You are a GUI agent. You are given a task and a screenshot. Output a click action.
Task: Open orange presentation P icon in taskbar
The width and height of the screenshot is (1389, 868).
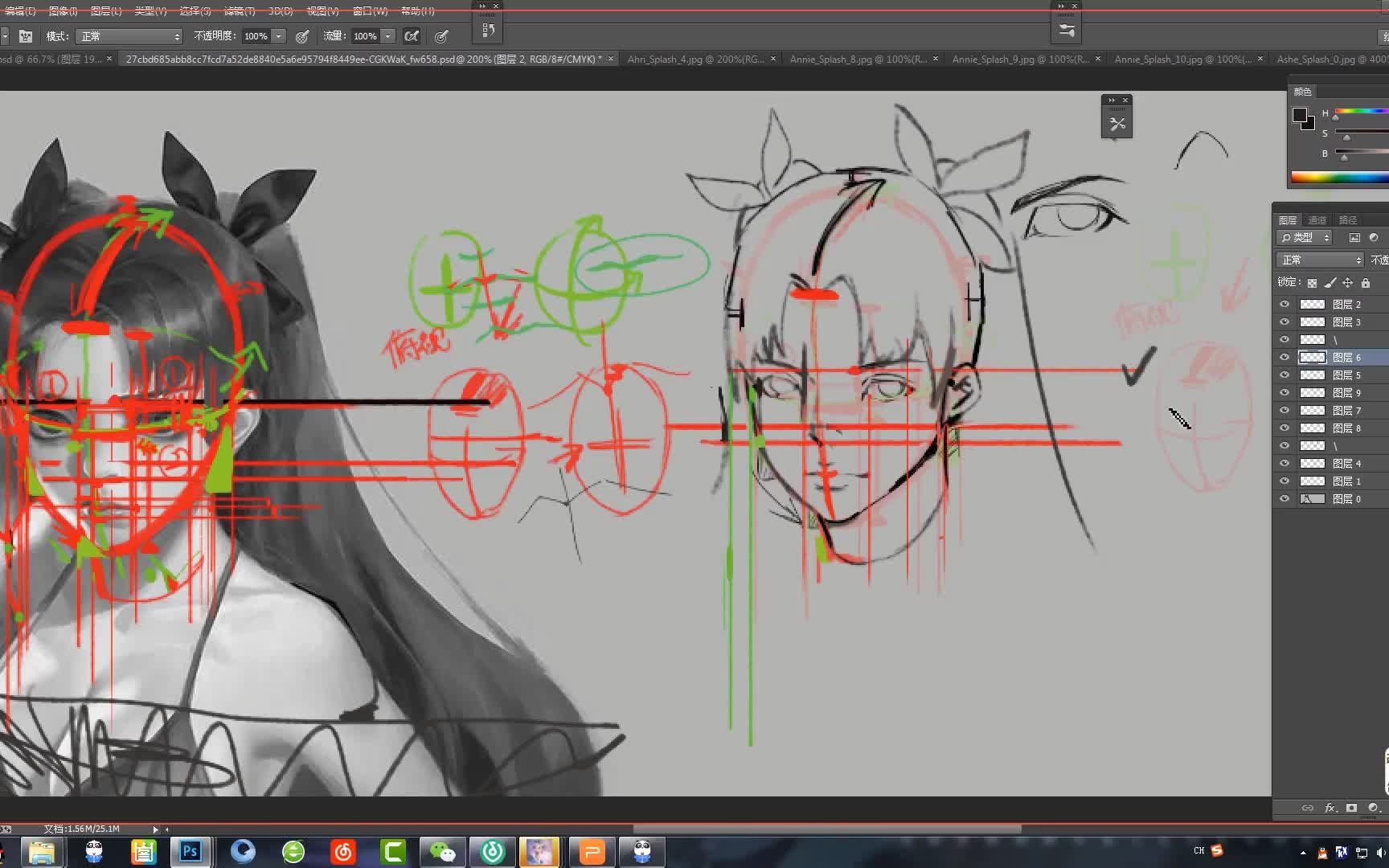[x=592, y=851]
